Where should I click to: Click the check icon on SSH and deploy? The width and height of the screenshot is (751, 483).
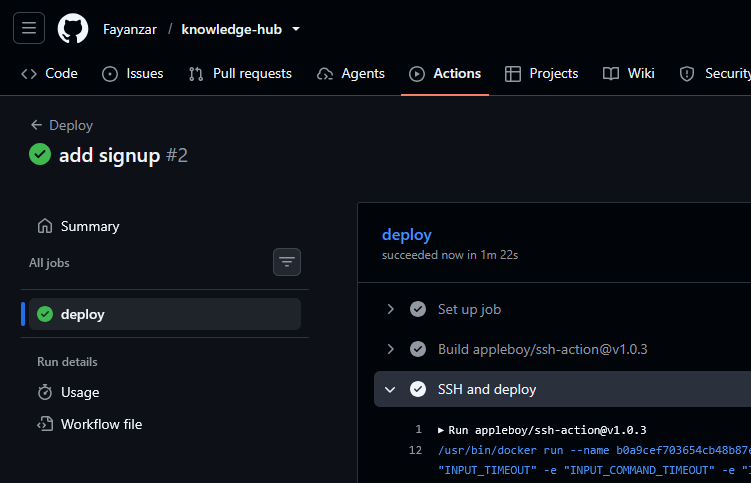click(x=418, y=390)
